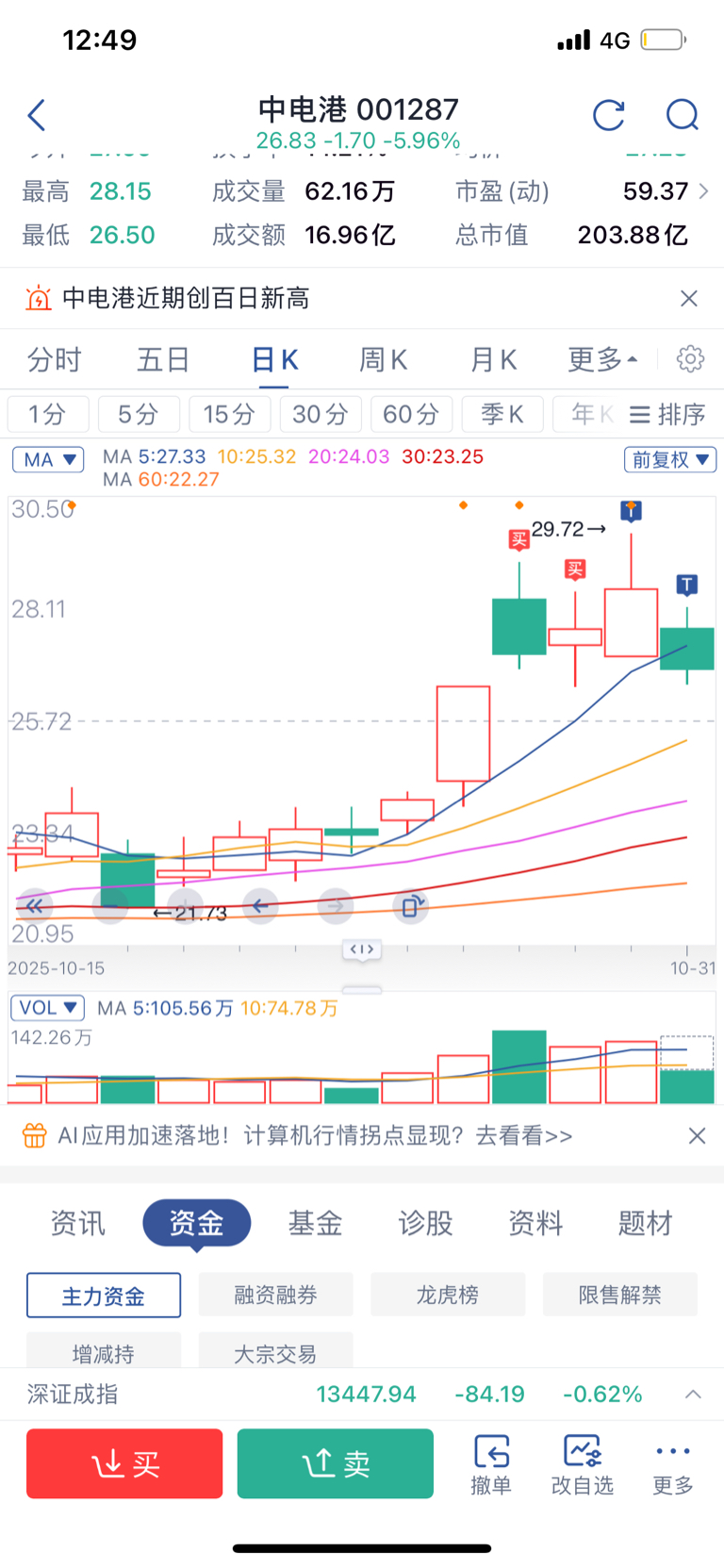This screenshot has width=724, height=1568.
Task: Tap the second red buy marker
Action: [575, 569]
